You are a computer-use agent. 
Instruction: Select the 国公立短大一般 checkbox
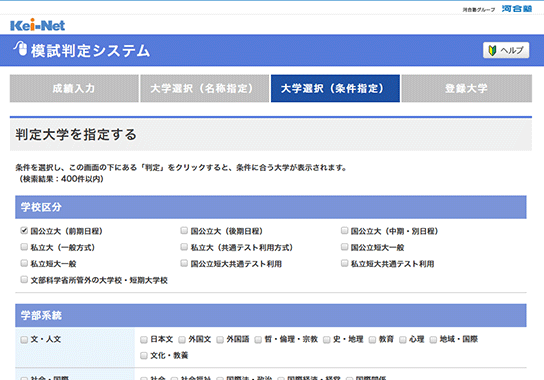coord(345,247)
